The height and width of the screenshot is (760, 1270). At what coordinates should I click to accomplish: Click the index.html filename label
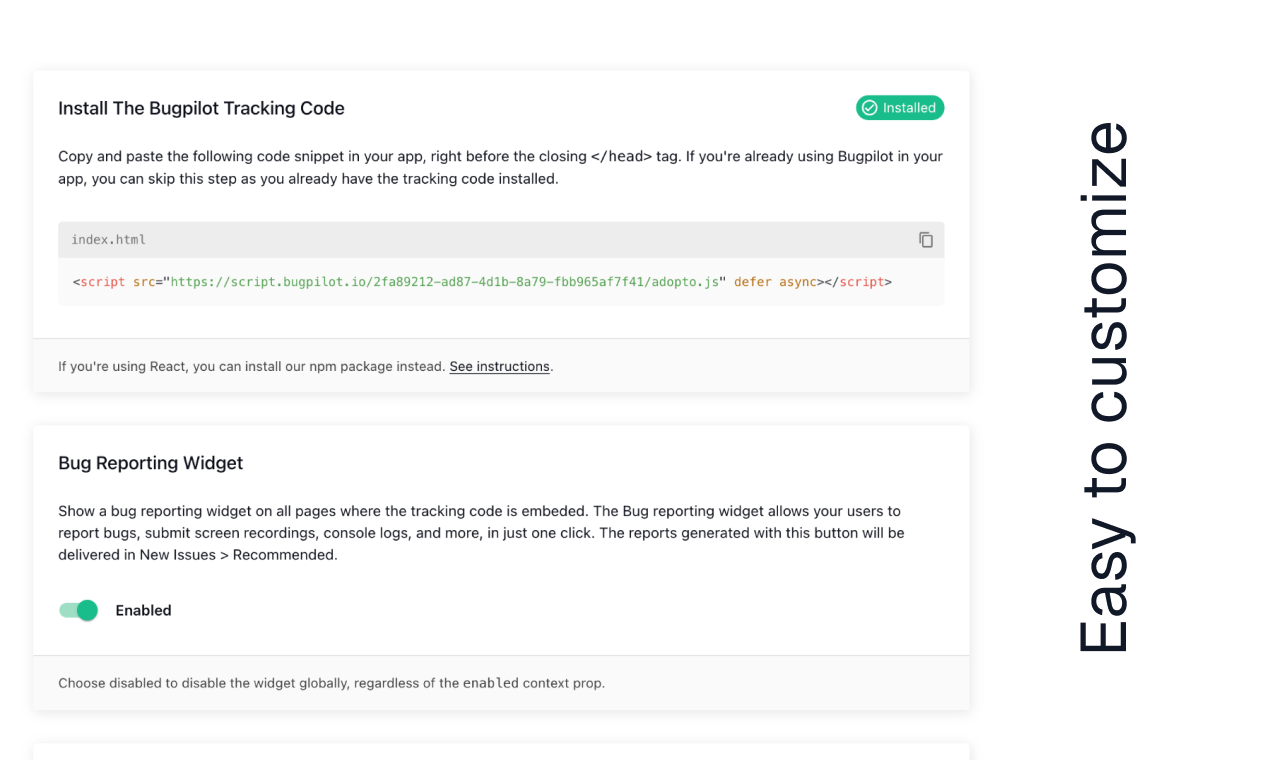(x=108, y=240)
